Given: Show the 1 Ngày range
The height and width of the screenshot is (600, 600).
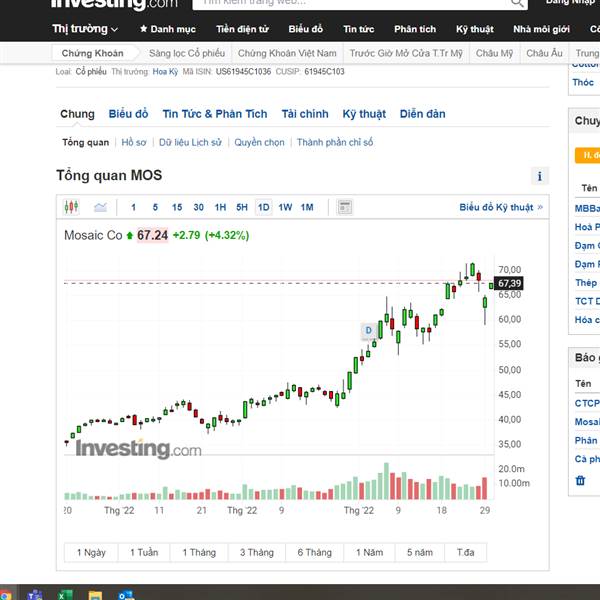Looking at the screenshot, I should coord(91,553).
